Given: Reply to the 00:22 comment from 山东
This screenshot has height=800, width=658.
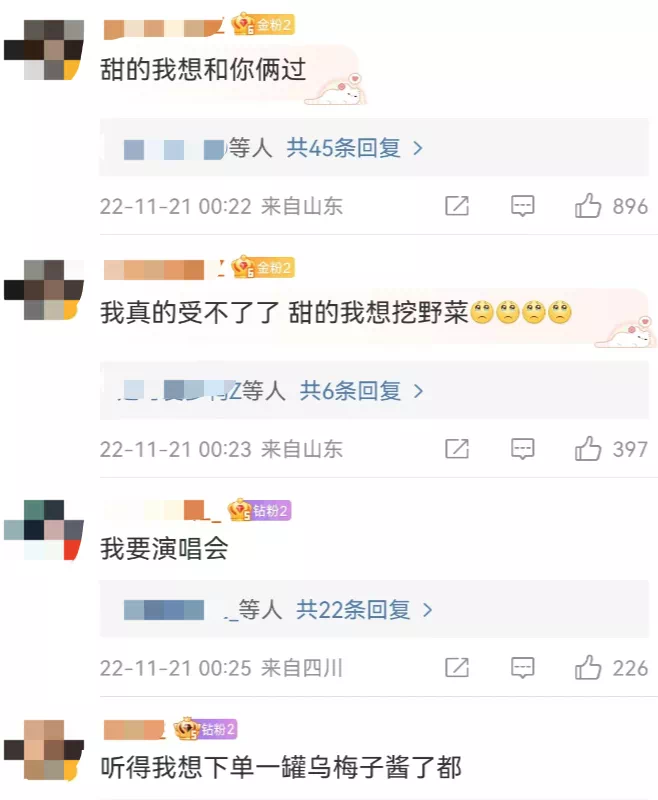Looking at the screenshot, I should [522, 206].
